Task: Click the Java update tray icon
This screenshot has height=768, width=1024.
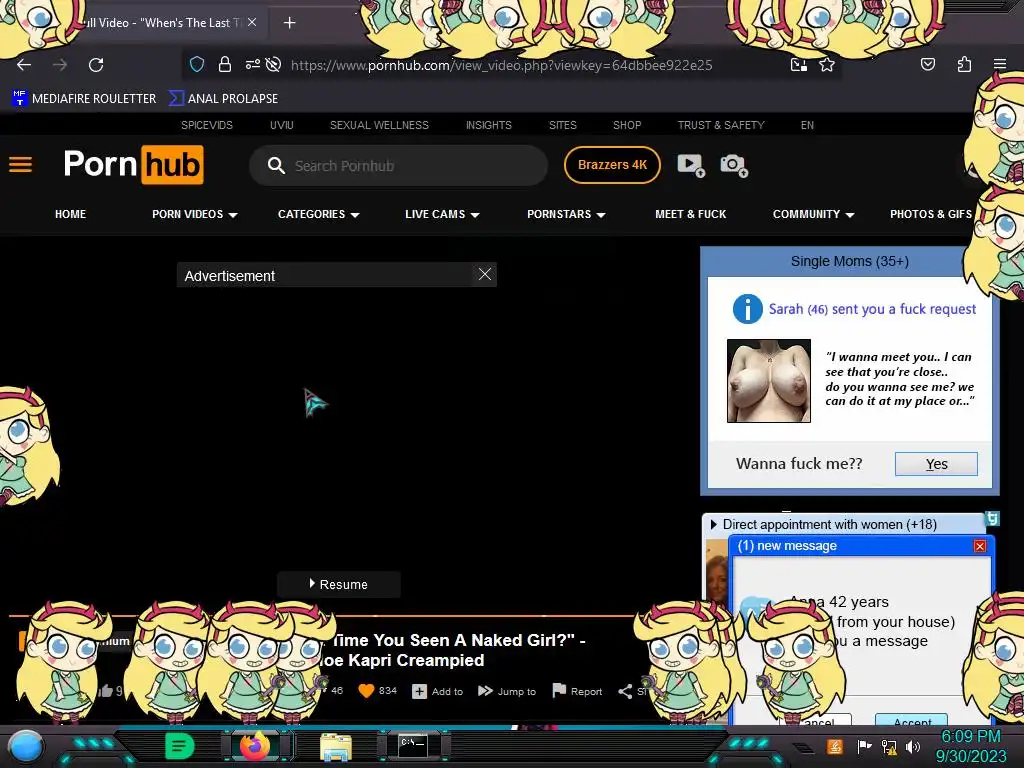Action: pos(834,746)
